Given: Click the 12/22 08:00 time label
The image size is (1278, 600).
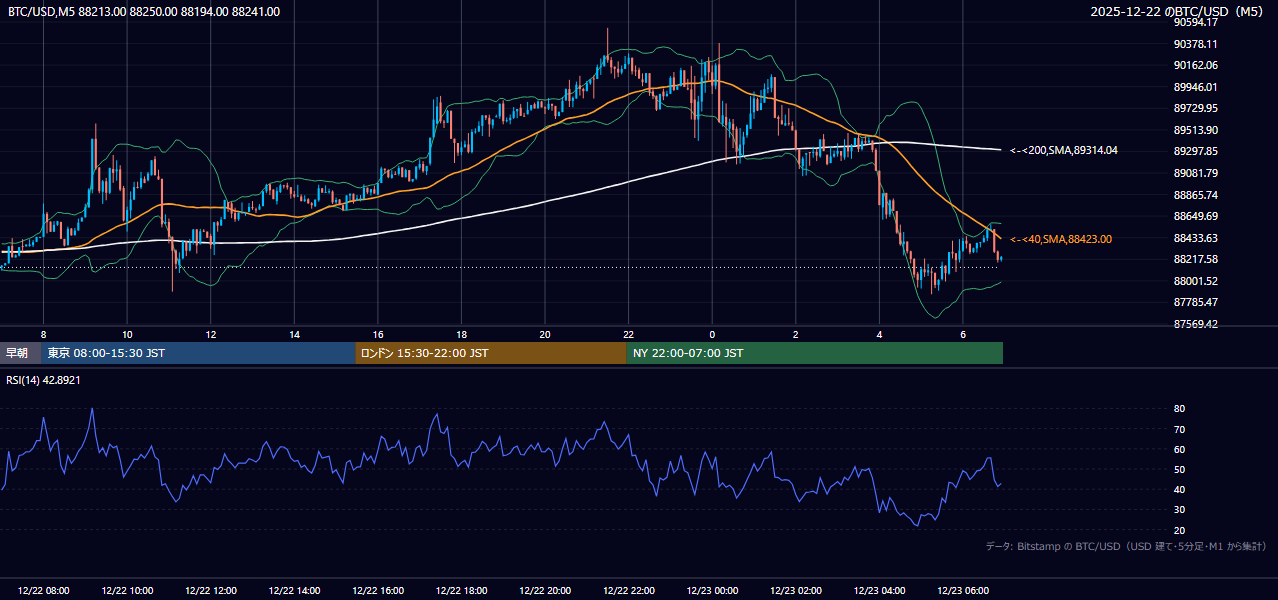Looking at the screenshot, I should (x=43, y=591).
